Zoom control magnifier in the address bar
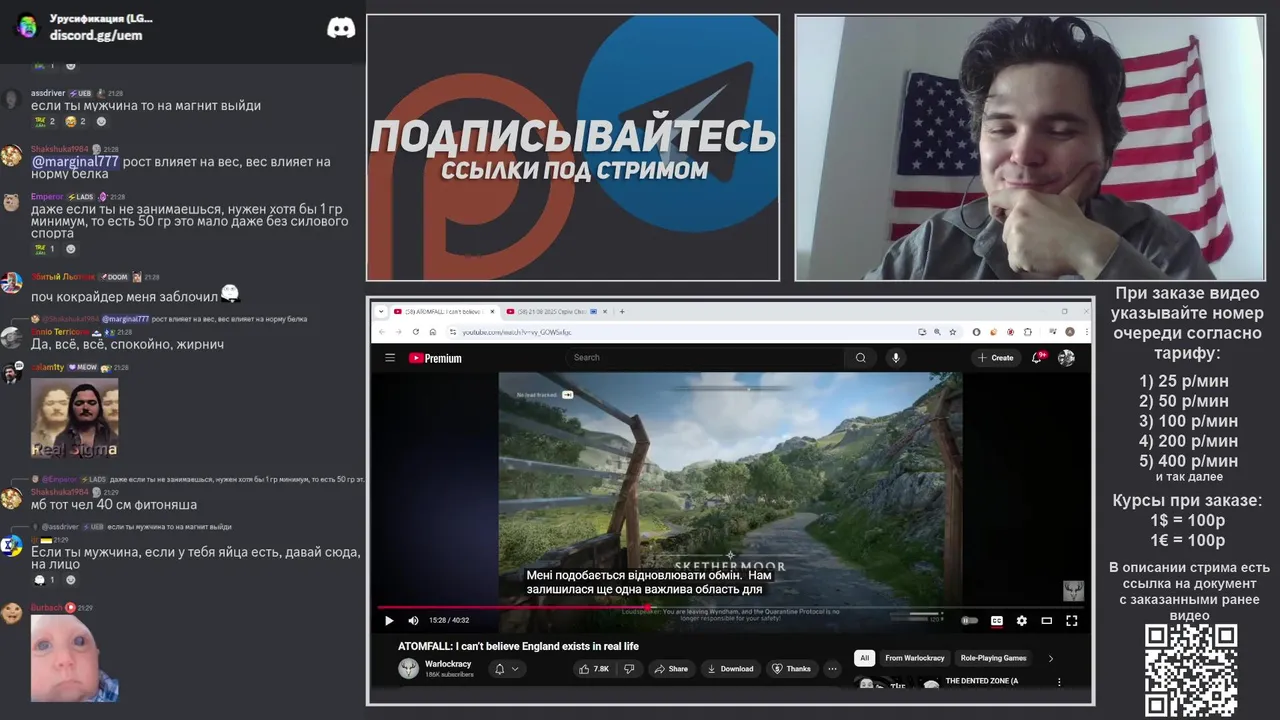The height and width of the screenshot is (720, 1280). (x=937, y=332)
